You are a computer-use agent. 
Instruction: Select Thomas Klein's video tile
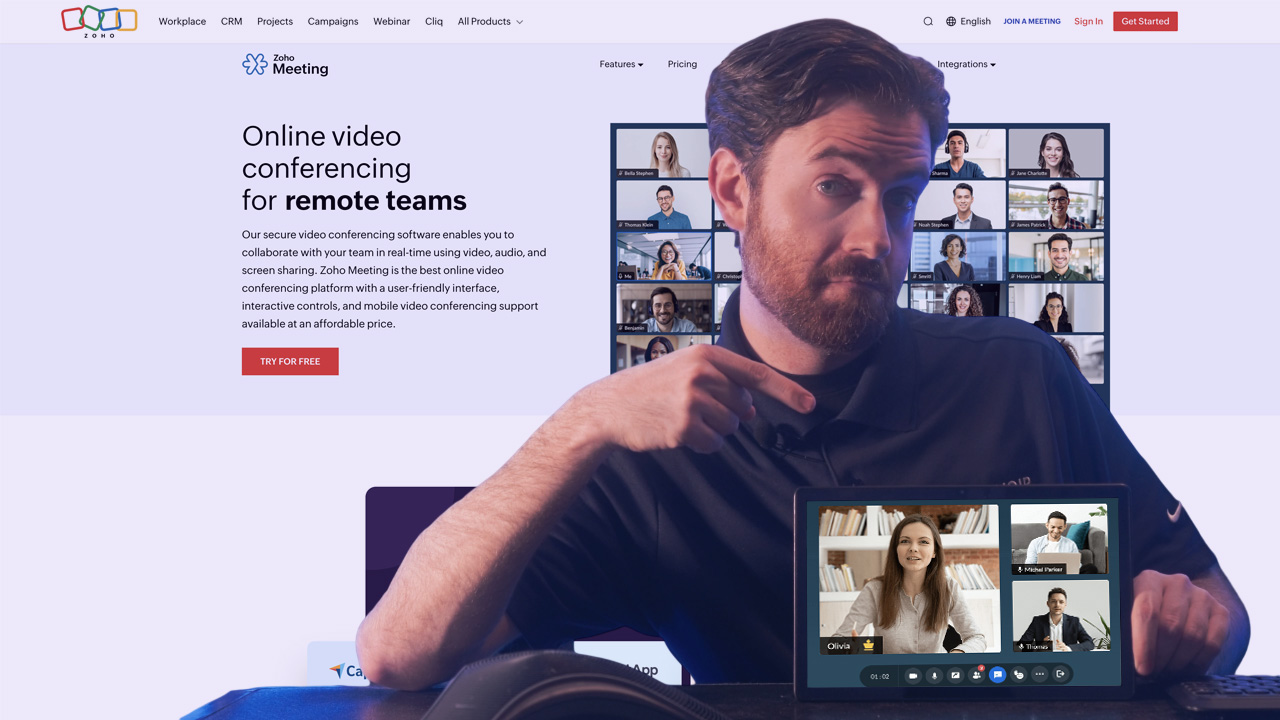pos(662,205)
